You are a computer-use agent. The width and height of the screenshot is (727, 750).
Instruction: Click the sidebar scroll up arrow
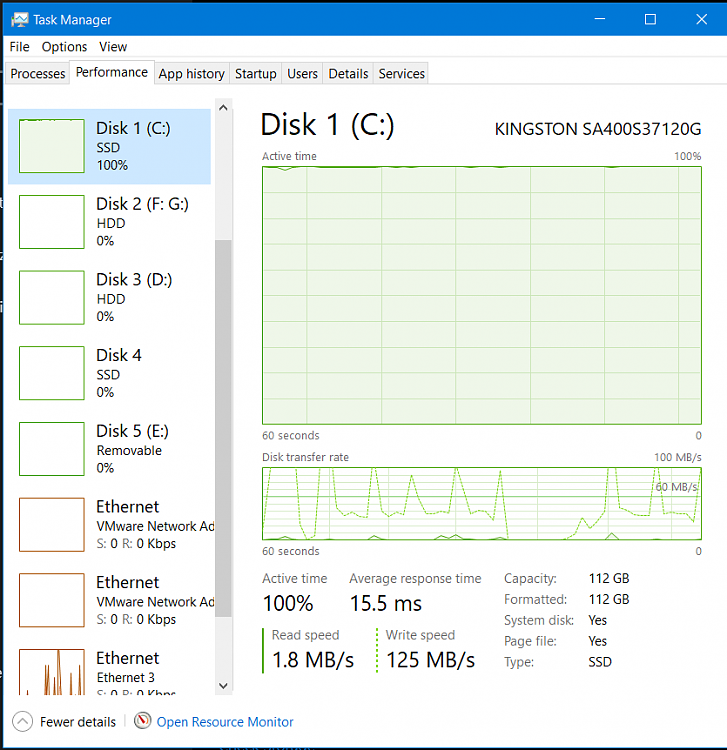coord(223,108)
